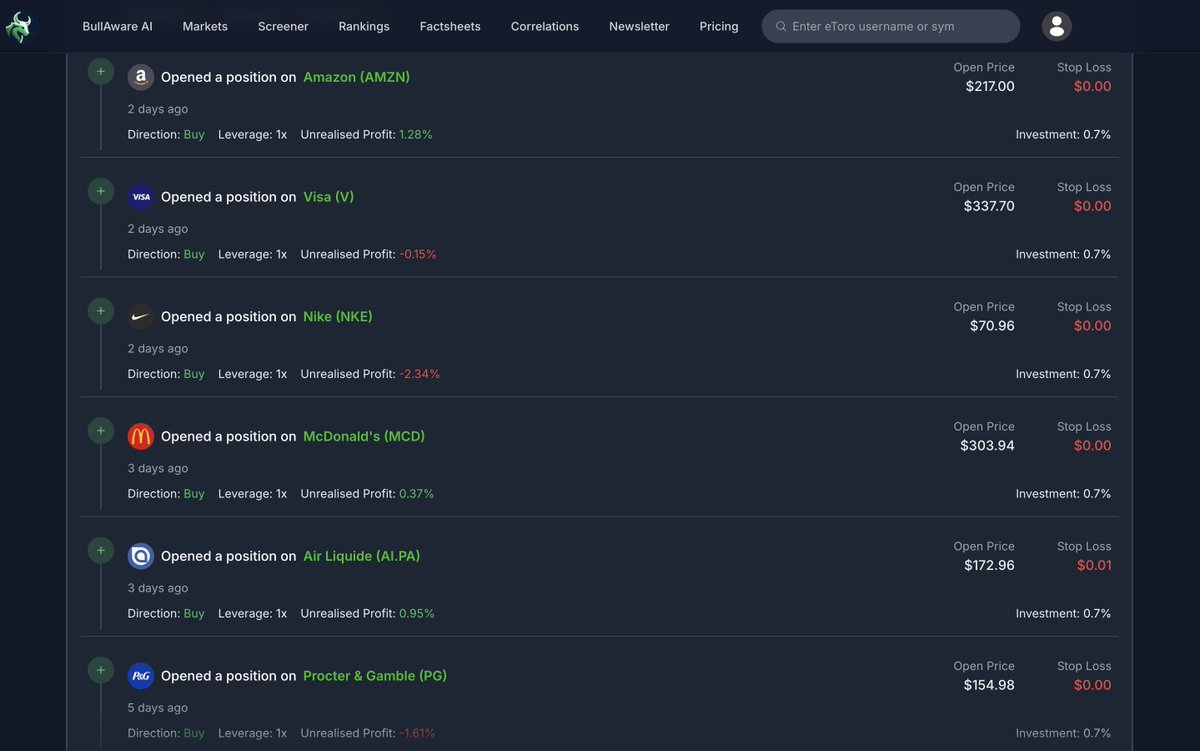This screenshot has height=751, width=1200.
Task: Click "5 days ago" under Procter & Gamble
Action: pyautogui.click(x=158, y=708)
